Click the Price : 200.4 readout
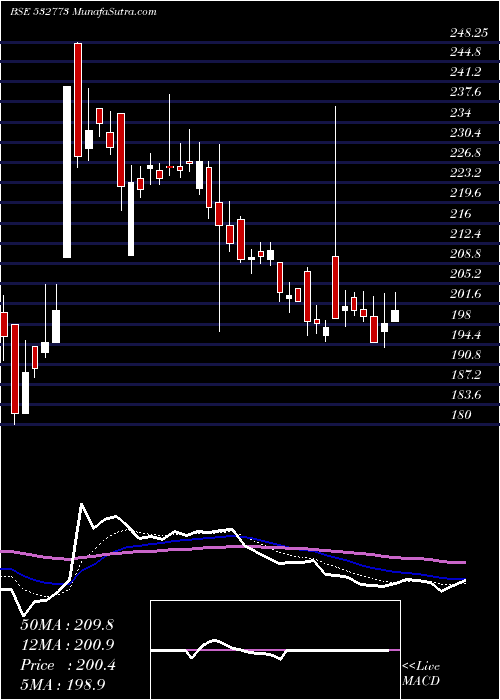Viewport: 500px width, 700px height. pyautogui.click(x=68, y=665)
